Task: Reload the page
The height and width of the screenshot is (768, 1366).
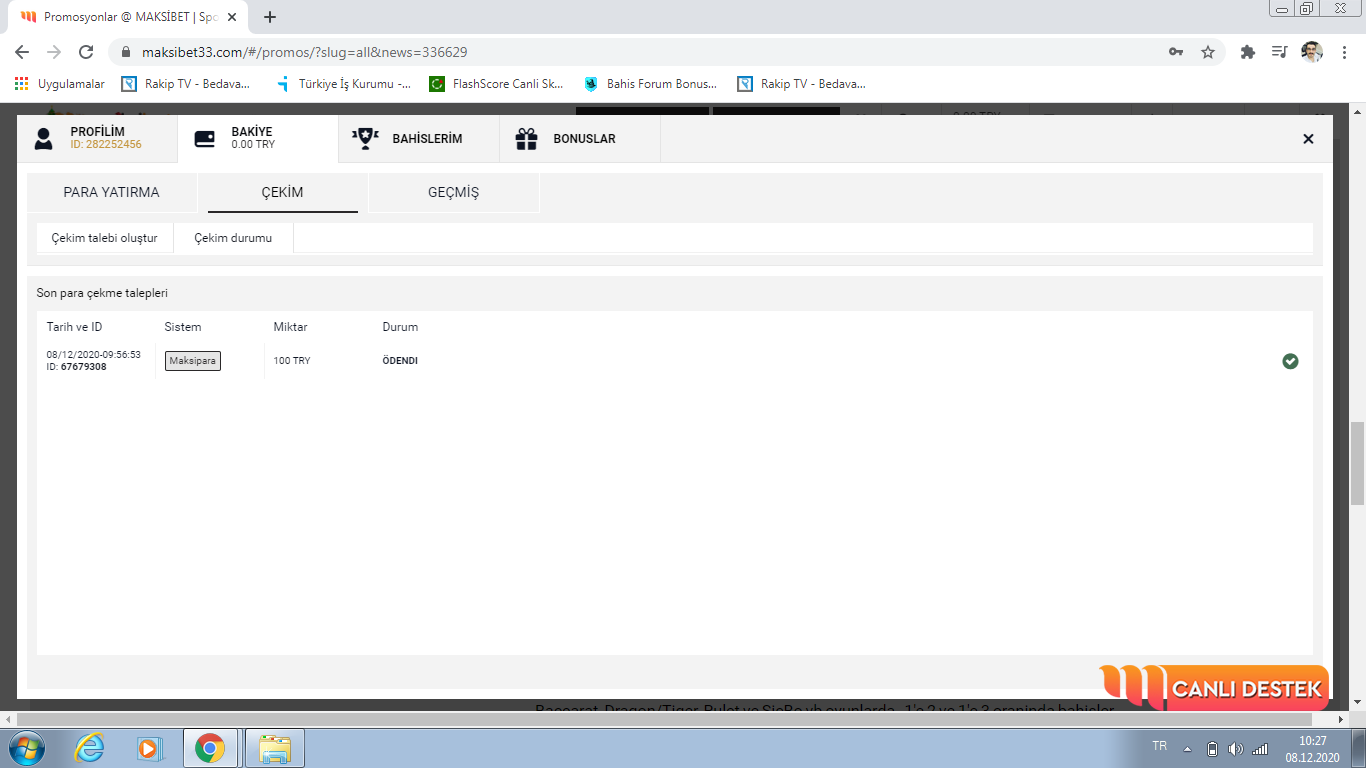Action: pos(86,52)
